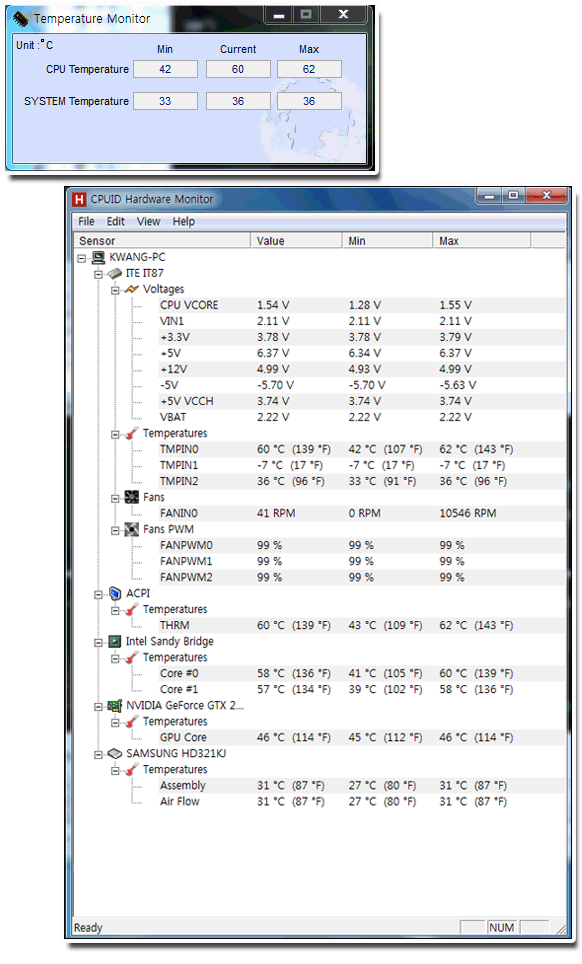Click the Max column header in Hardware Monitor

(x=482, y=240)
